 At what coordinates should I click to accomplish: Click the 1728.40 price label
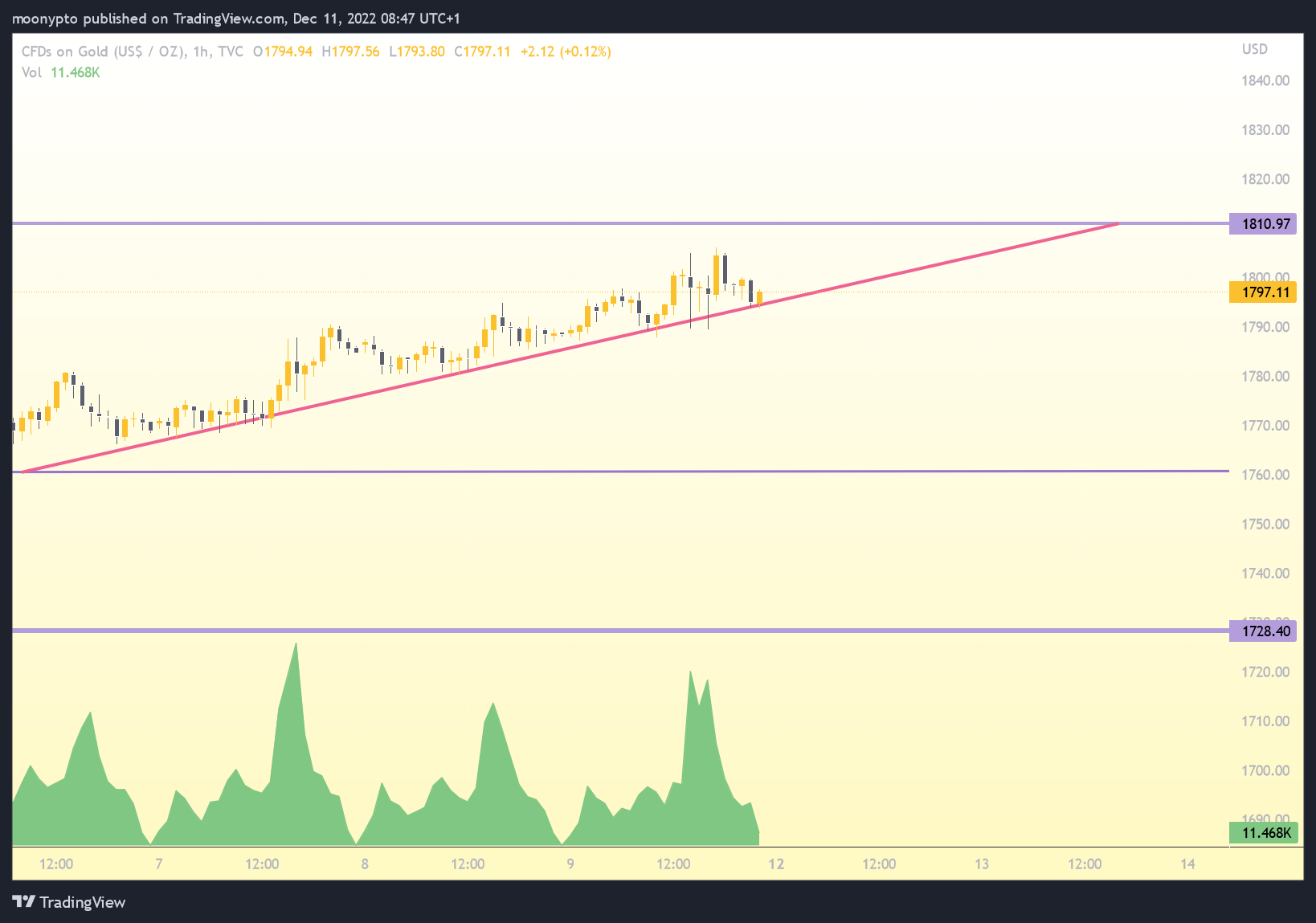pyautogui.click(x=1262, y=631)
